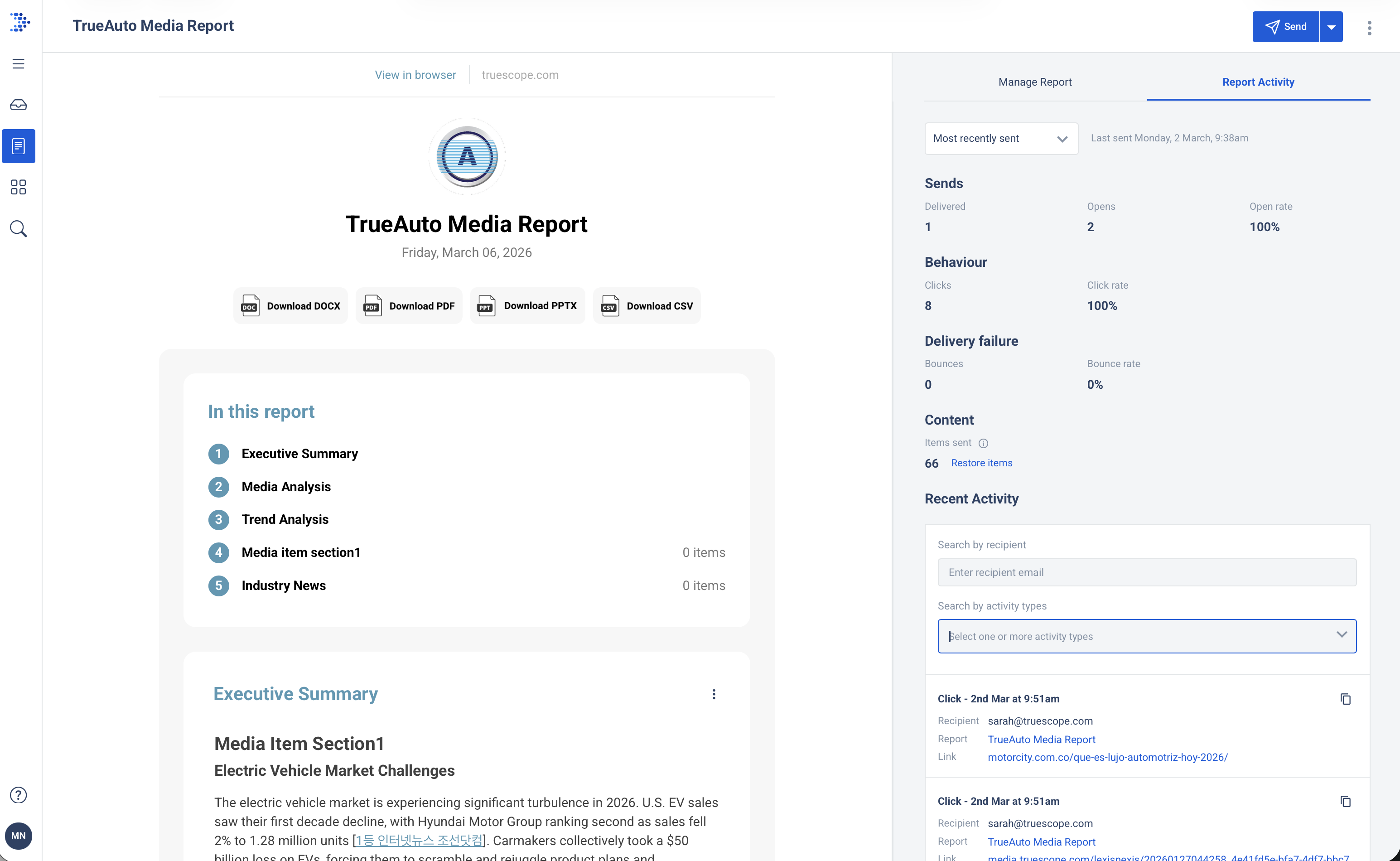Copy the first Click activity entry
This screenshot has height=861, width=1400.
click(x=1345, y=699)
